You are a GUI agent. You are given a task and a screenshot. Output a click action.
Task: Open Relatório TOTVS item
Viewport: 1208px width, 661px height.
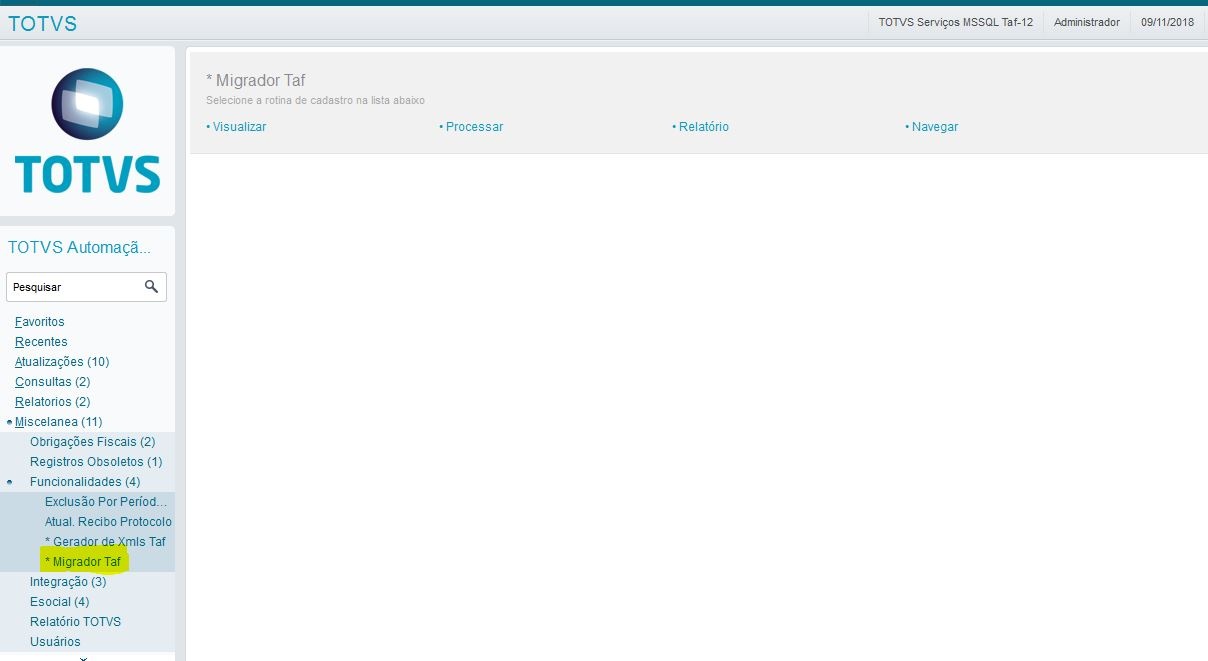click(76, 622)
